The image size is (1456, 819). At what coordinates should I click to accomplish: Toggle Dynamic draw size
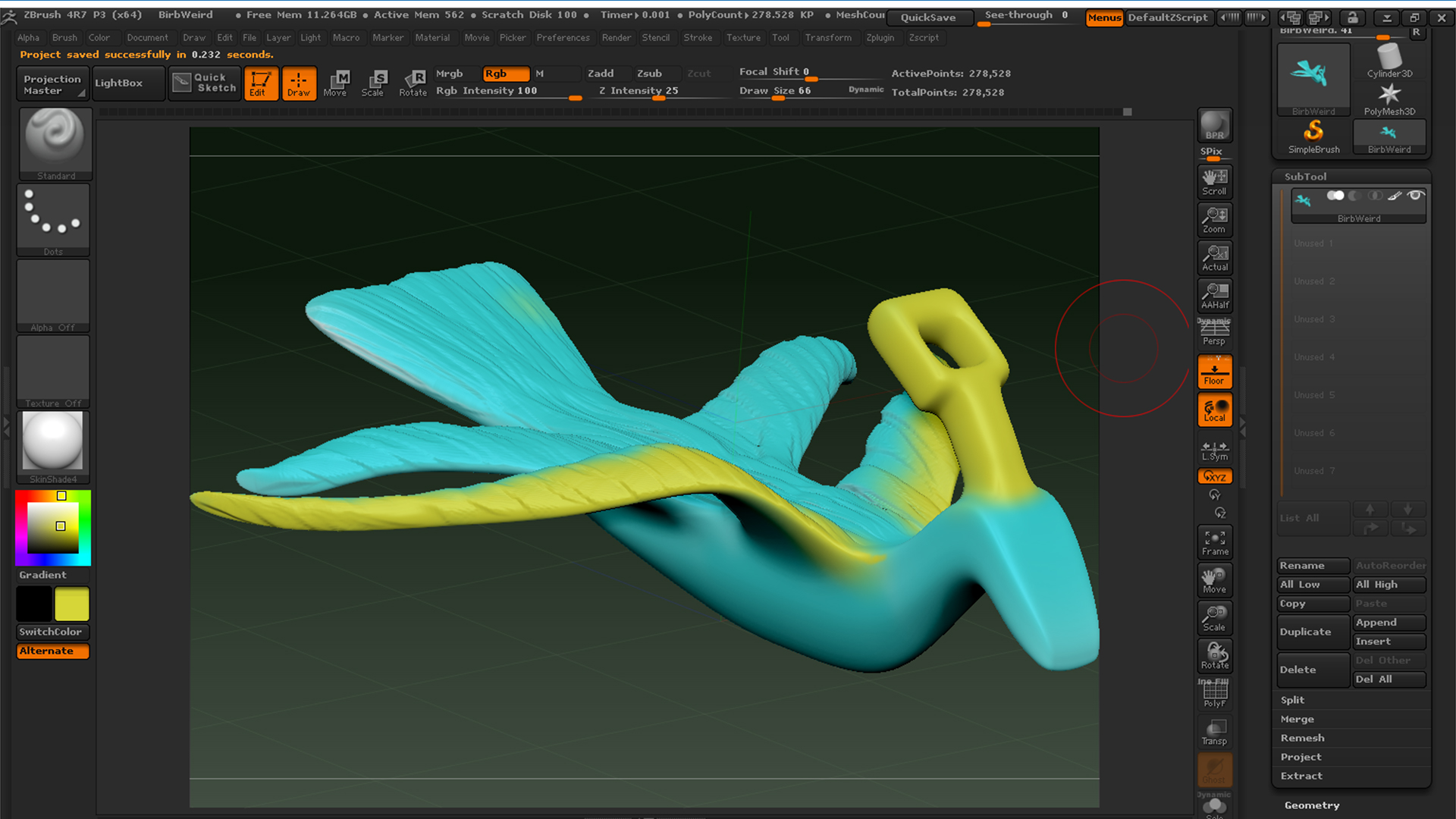865,89
